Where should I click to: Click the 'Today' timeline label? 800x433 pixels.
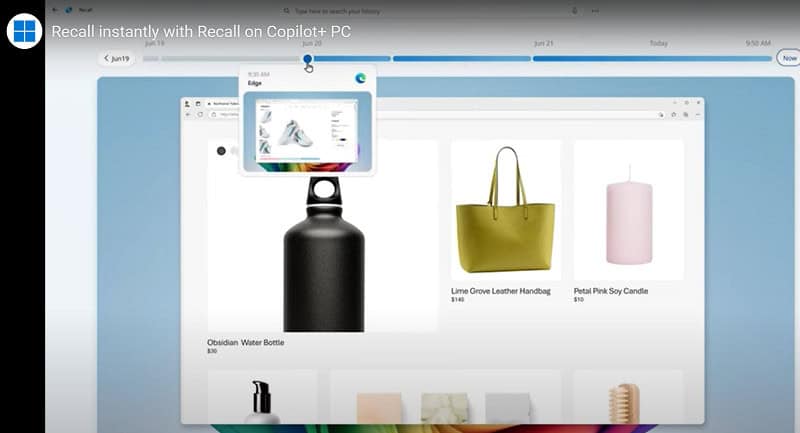tap(658, 43)
